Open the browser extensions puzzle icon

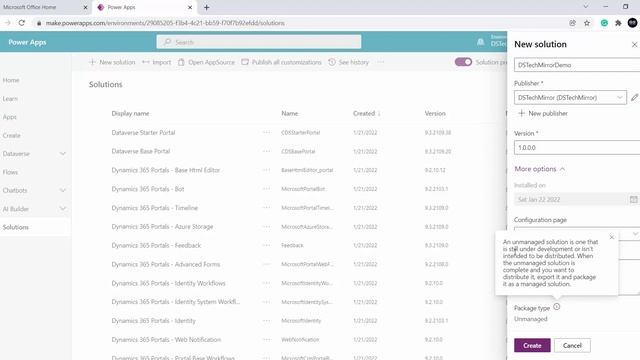coord(618,23)
